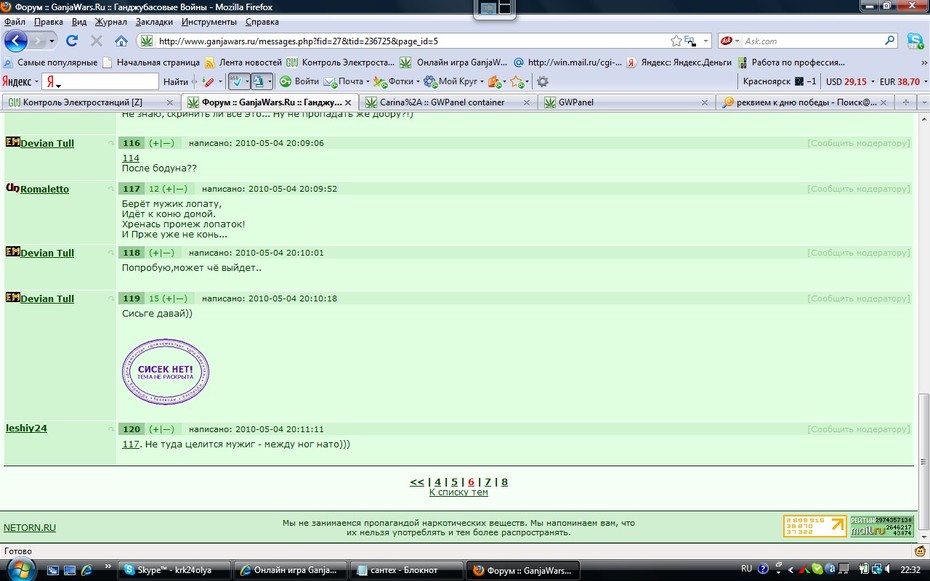
Task: Click the Yandex bar page translate icon
Action: coord(258,81)
